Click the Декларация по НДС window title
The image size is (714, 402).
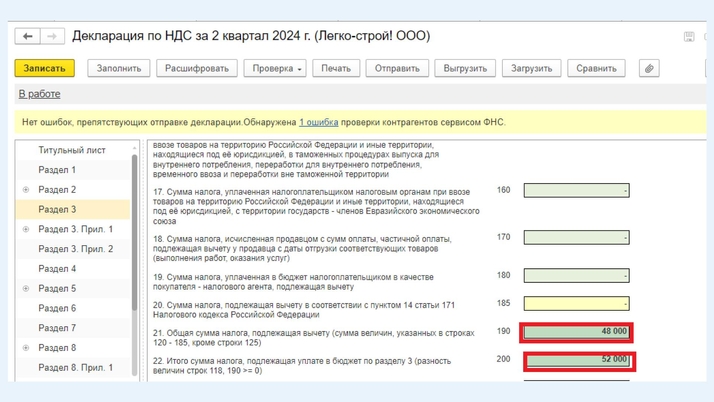pos(251,36)
